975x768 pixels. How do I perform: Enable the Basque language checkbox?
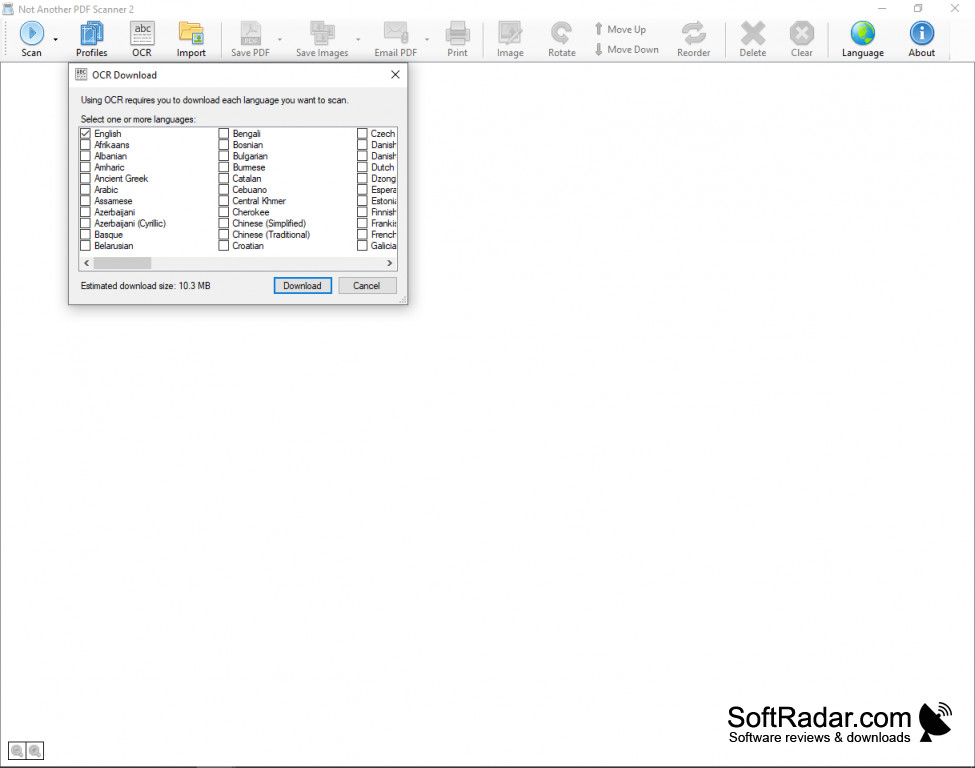[x=85, y=234]
